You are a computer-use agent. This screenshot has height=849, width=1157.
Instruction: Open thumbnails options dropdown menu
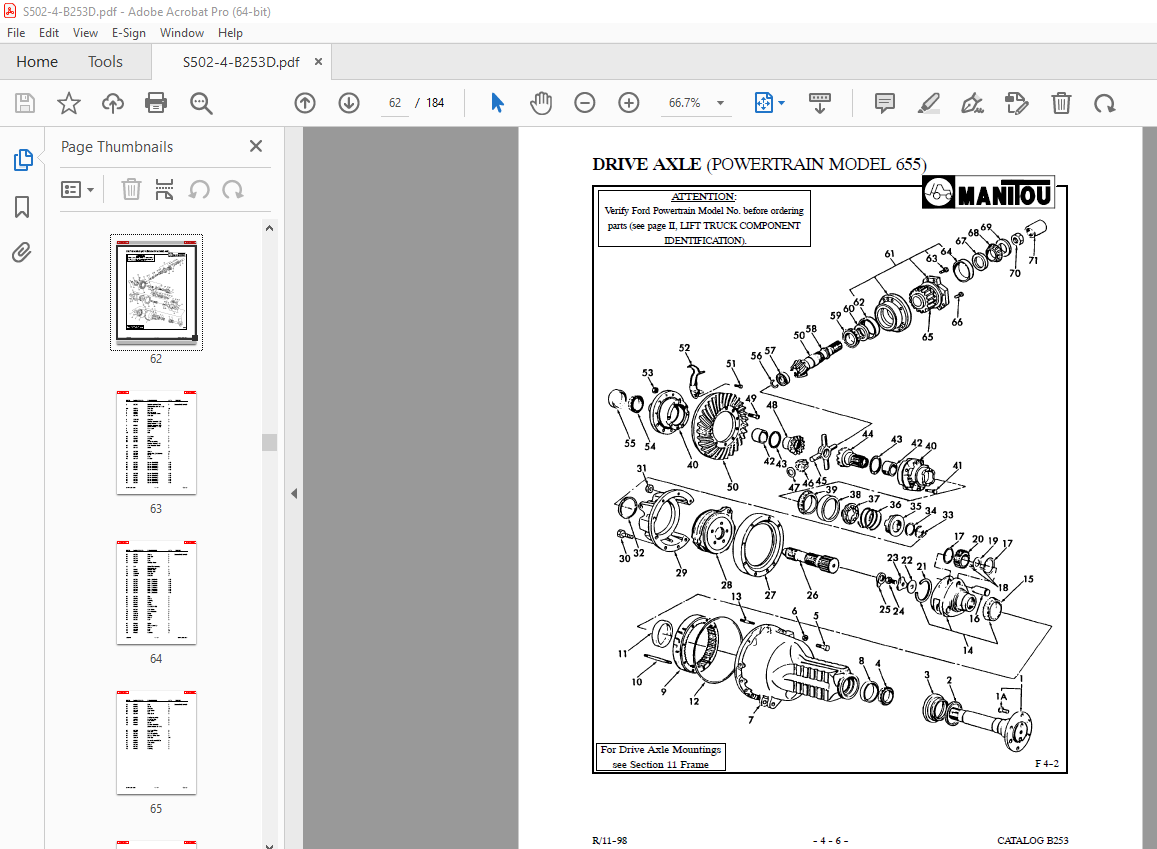(77, 190)
